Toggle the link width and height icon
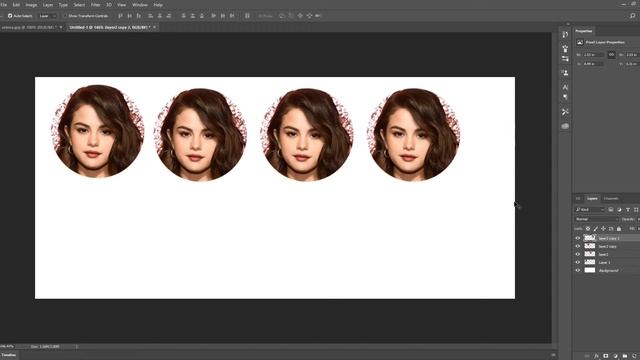Viewport: 640px width, 360px height. pos(611,54)
